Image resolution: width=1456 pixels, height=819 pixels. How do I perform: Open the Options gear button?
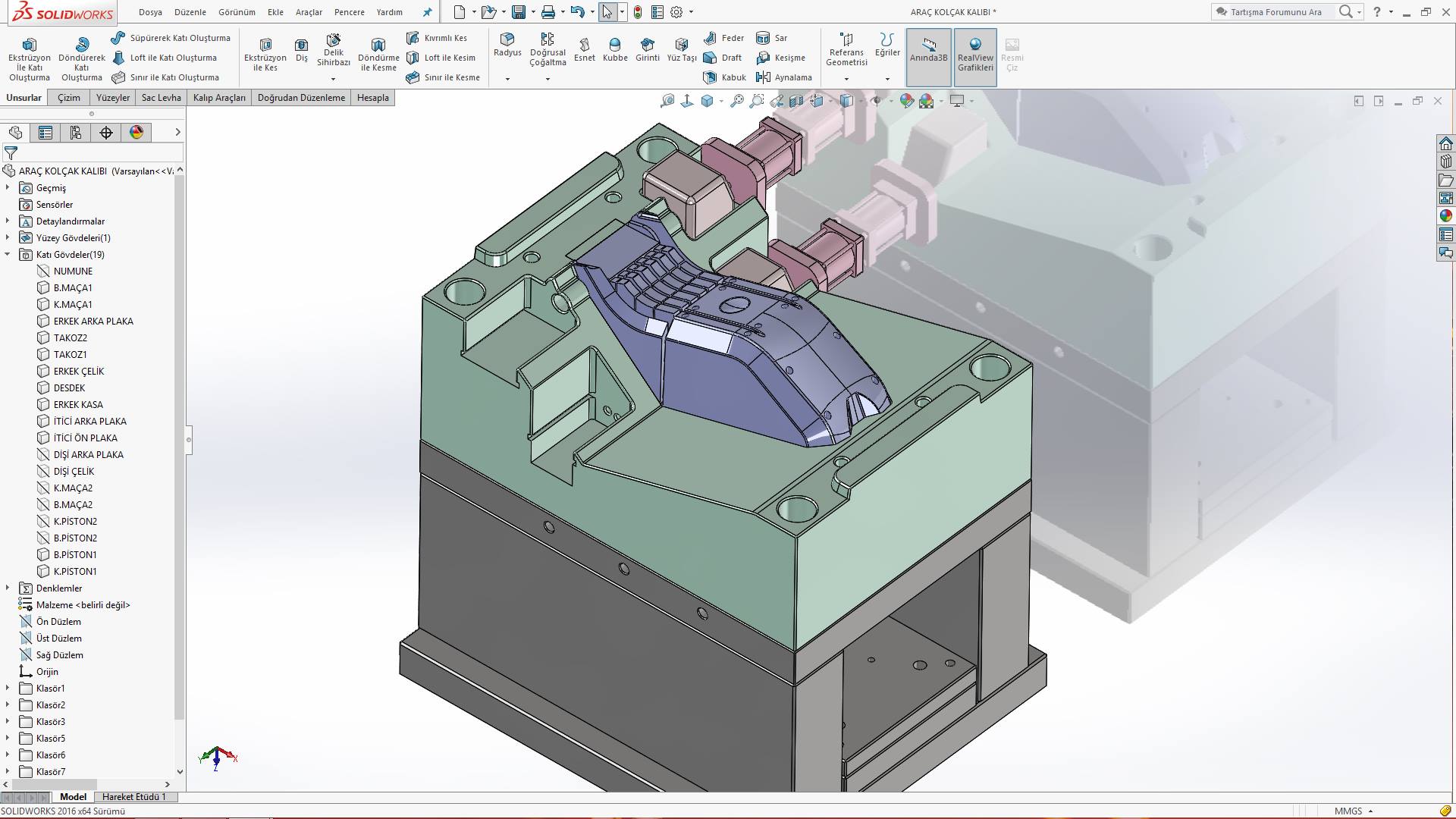676,12
